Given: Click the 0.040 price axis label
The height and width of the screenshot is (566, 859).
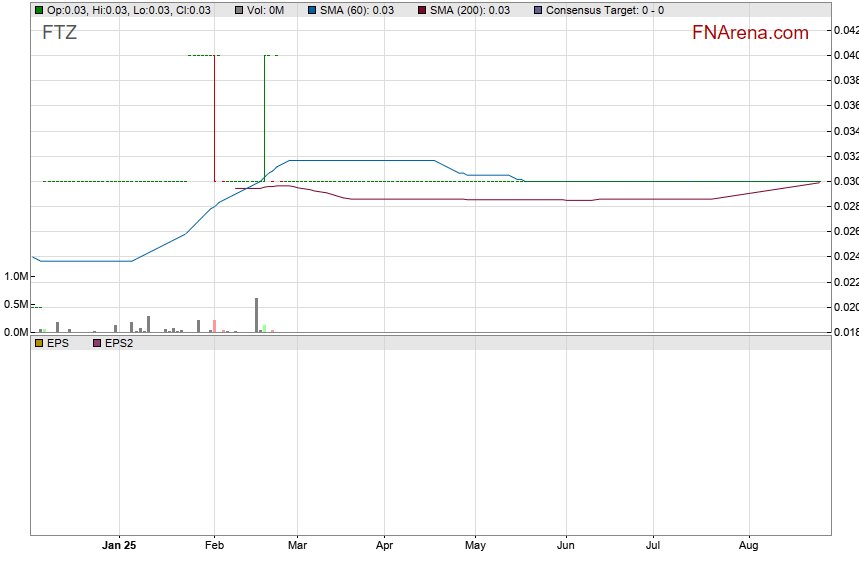Looking at the screenshot, I should (845, 55).
